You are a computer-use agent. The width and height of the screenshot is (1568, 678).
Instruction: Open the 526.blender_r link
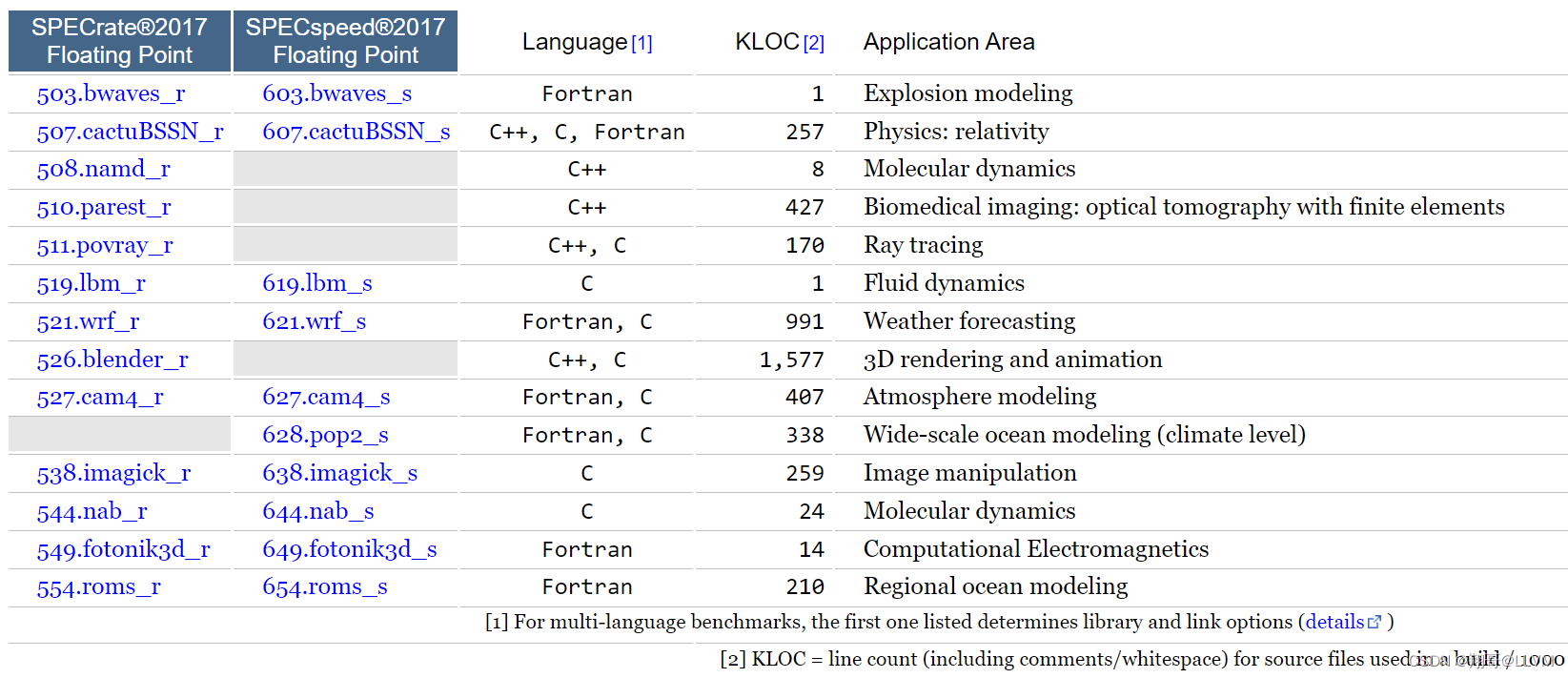pos(112,360)
